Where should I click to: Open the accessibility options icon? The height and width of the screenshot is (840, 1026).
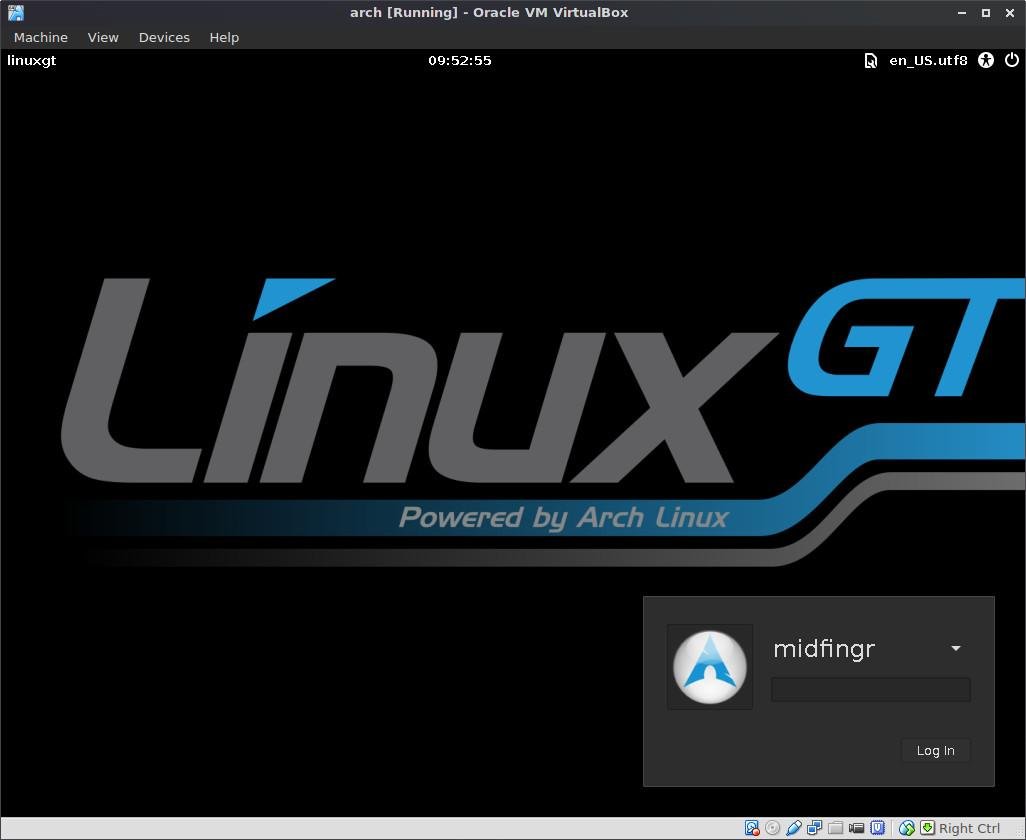point(985,60)
